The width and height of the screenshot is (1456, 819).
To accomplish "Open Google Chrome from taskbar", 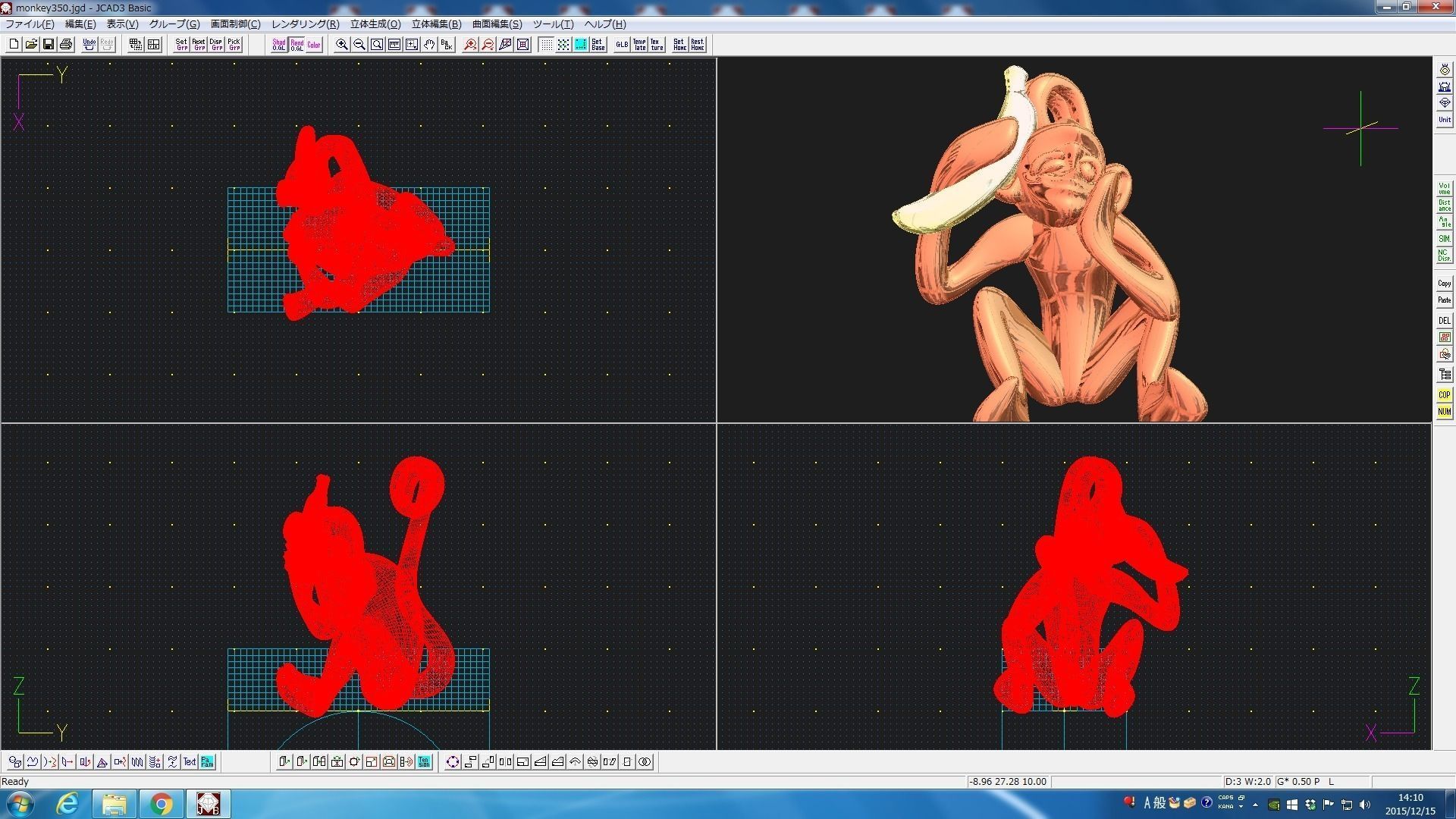I will tap(162, 804).
